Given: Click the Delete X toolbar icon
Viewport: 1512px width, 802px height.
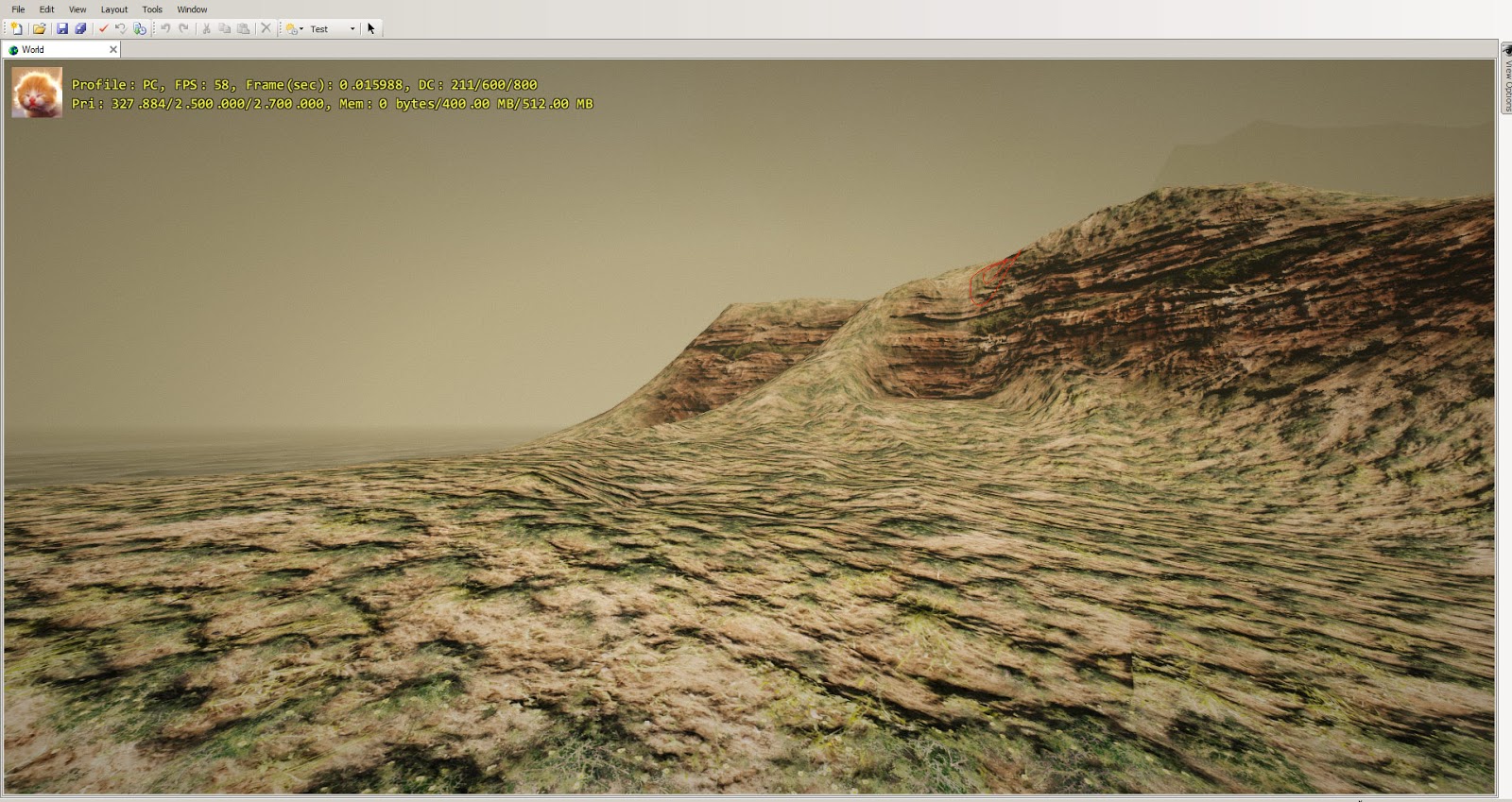Looking at the screenshot, I should [266, 28].
